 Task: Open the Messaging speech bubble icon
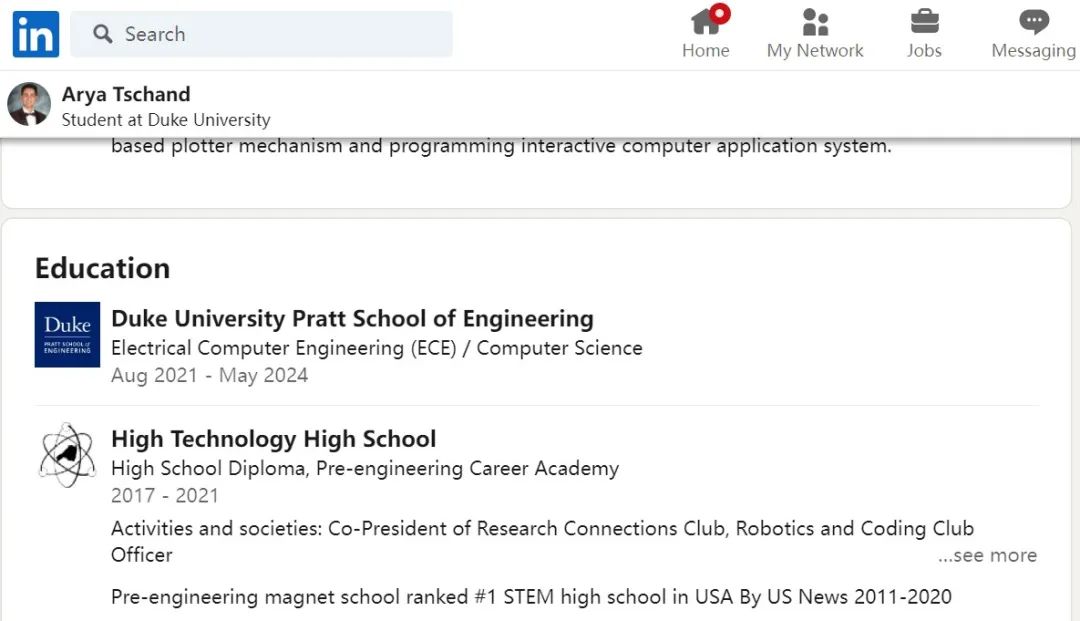1033,21
